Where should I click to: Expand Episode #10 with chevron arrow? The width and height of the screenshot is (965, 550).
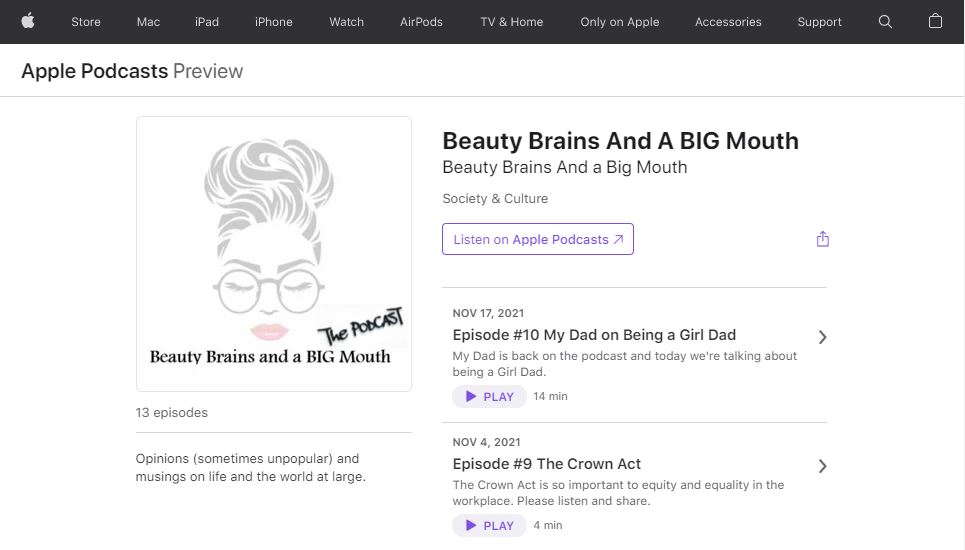pos(822,338)
